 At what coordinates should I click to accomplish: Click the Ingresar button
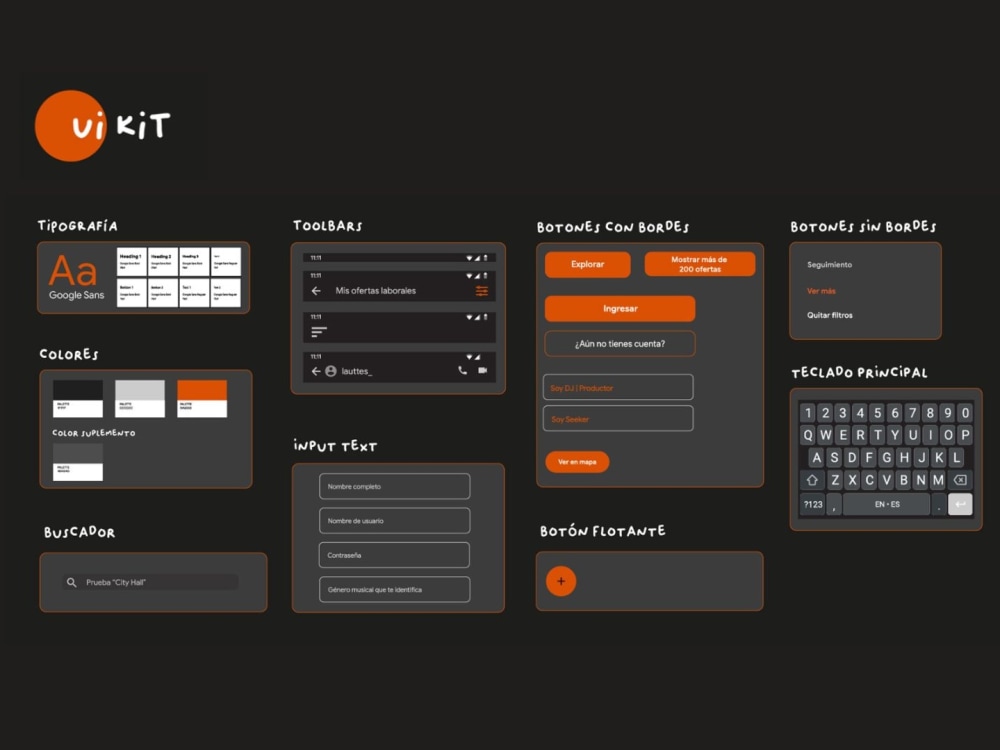point(620,309)
